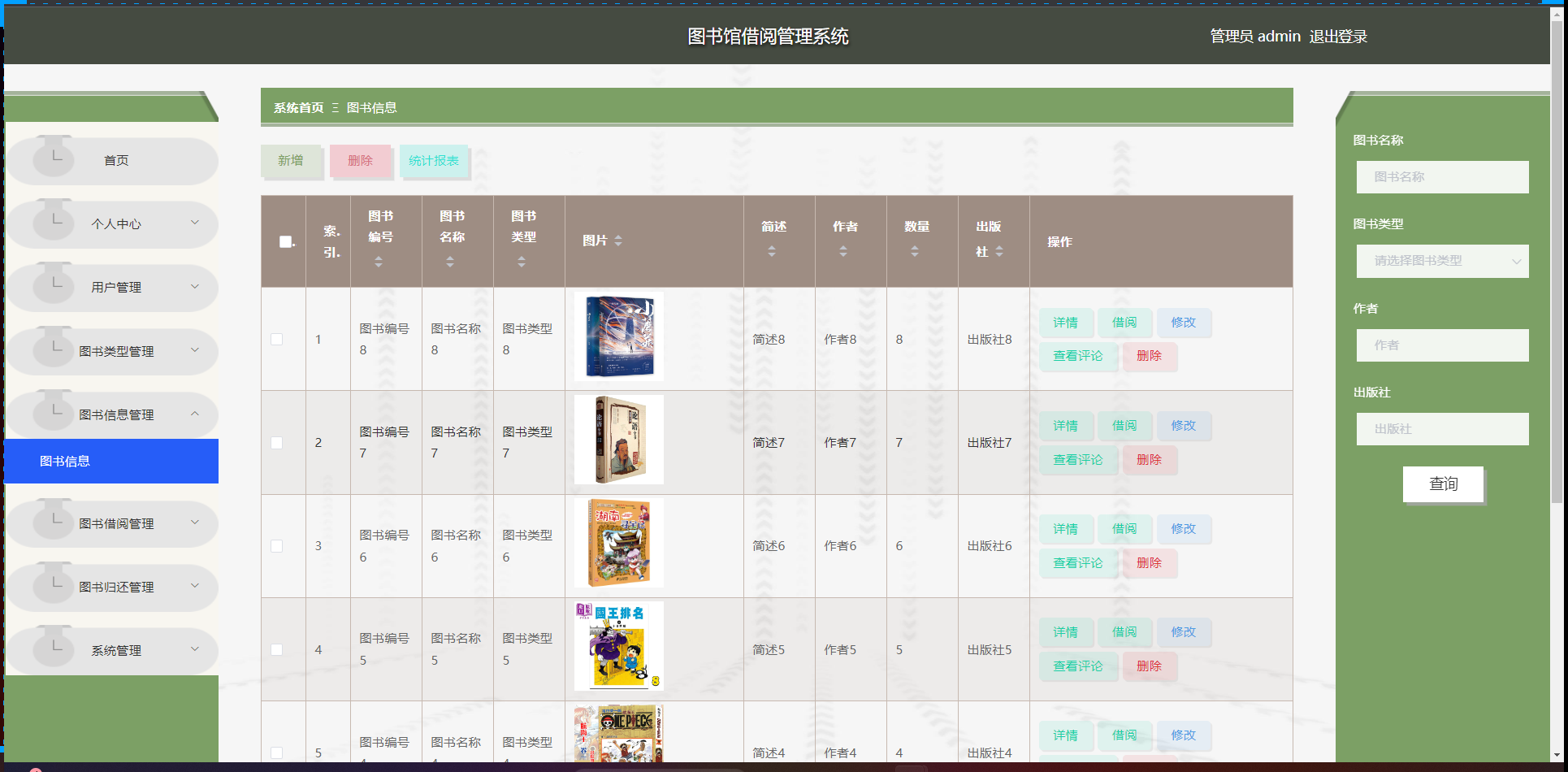
Task: Expand 图书归还管理 chevron in sidebar
Action: point(195,586)
